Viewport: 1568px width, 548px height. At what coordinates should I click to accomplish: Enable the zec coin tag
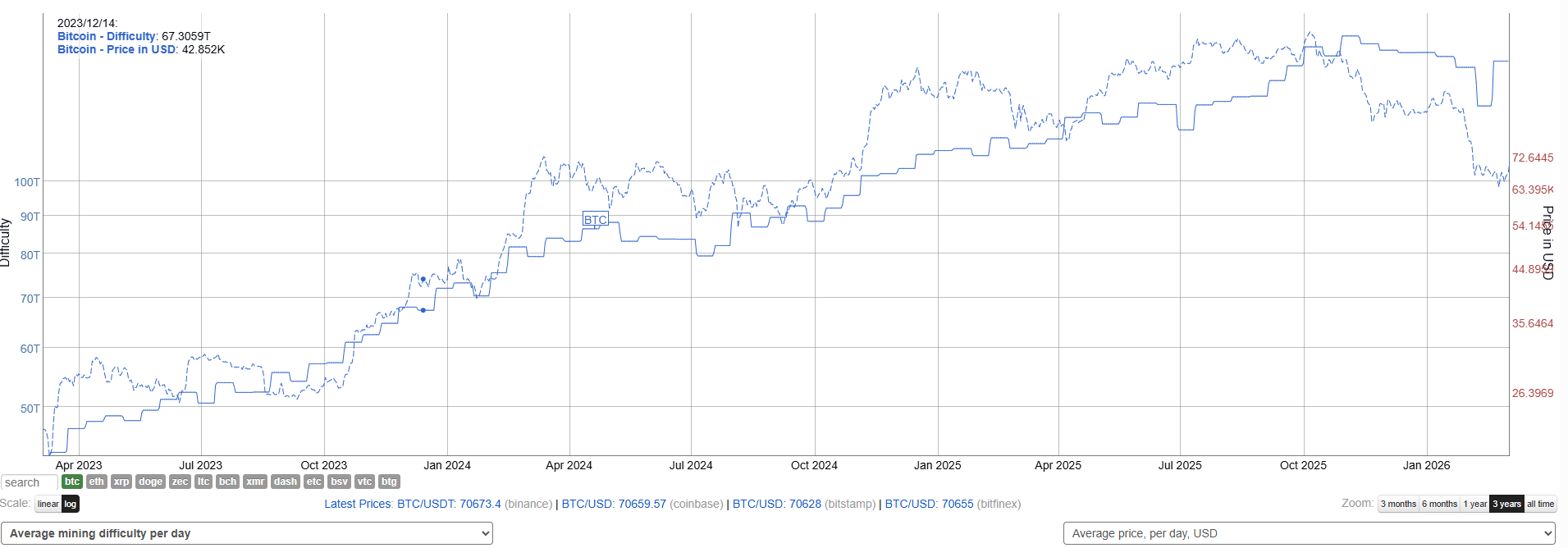click(x=180, y=482)
